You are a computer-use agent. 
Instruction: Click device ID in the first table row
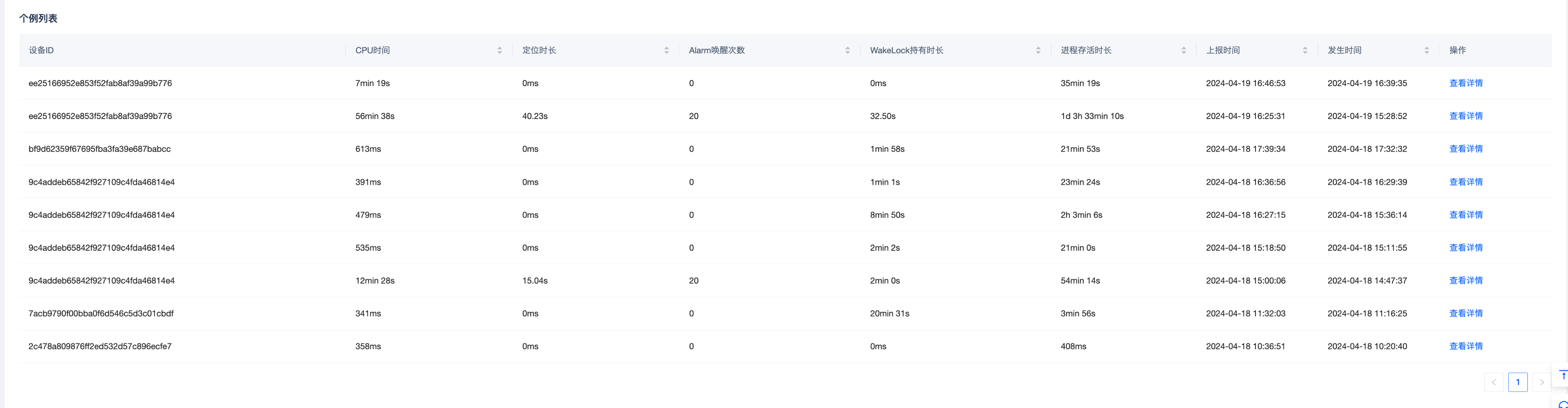click(x=100, y=83)
